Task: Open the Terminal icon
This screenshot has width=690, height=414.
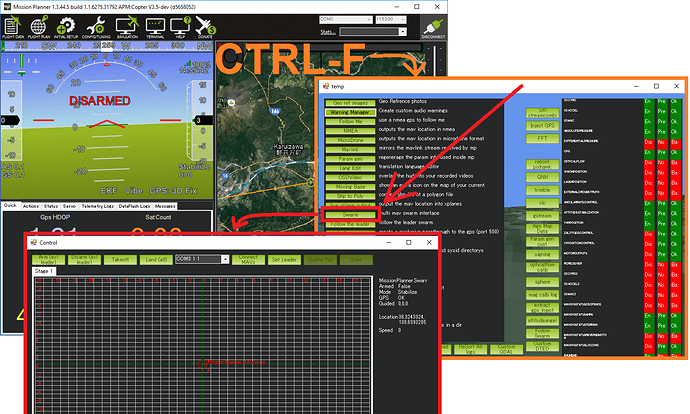Action: pos(155,27)
